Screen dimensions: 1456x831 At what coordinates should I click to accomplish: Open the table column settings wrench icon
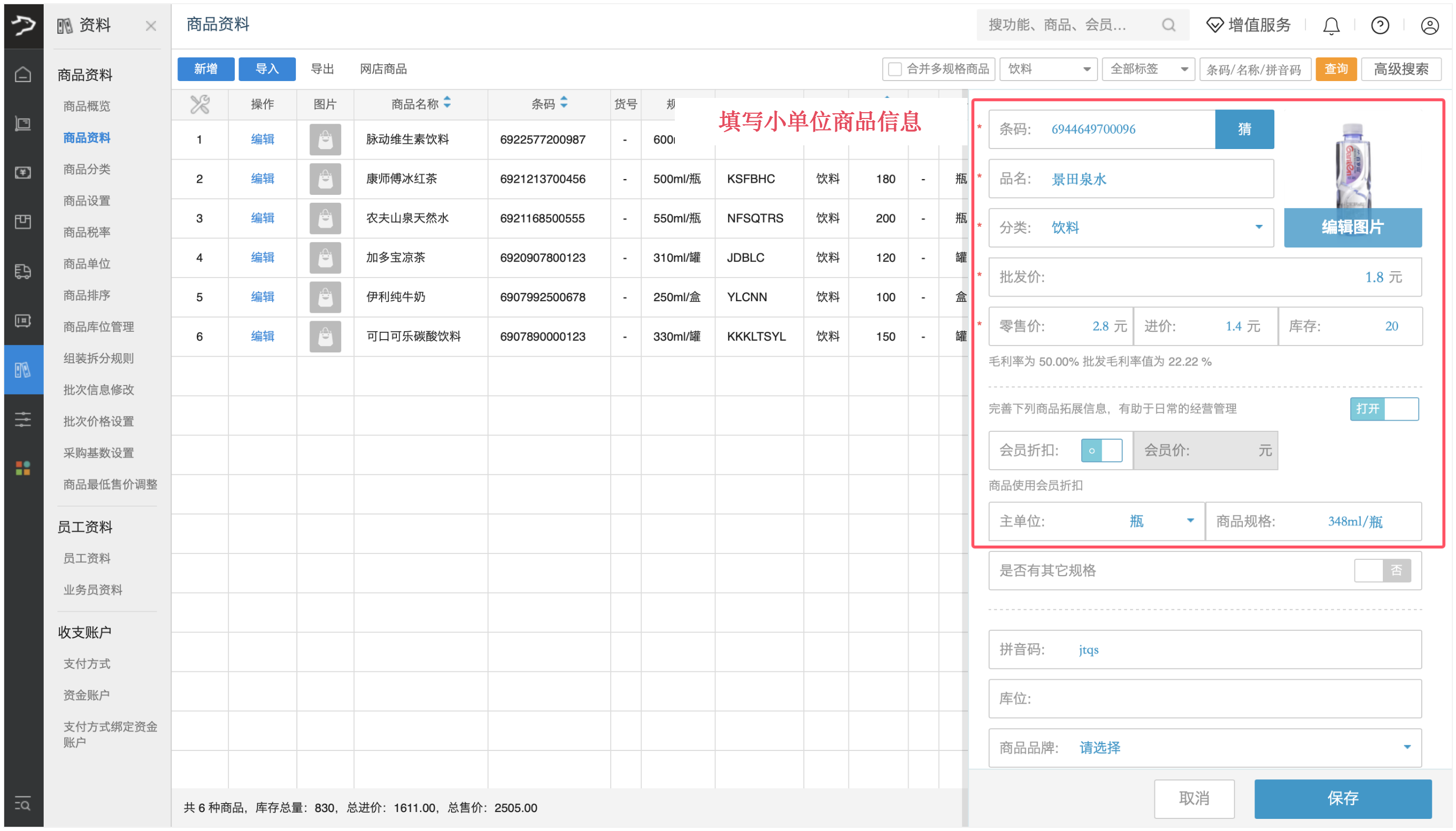pyautogui.click(x=200, y=104)
